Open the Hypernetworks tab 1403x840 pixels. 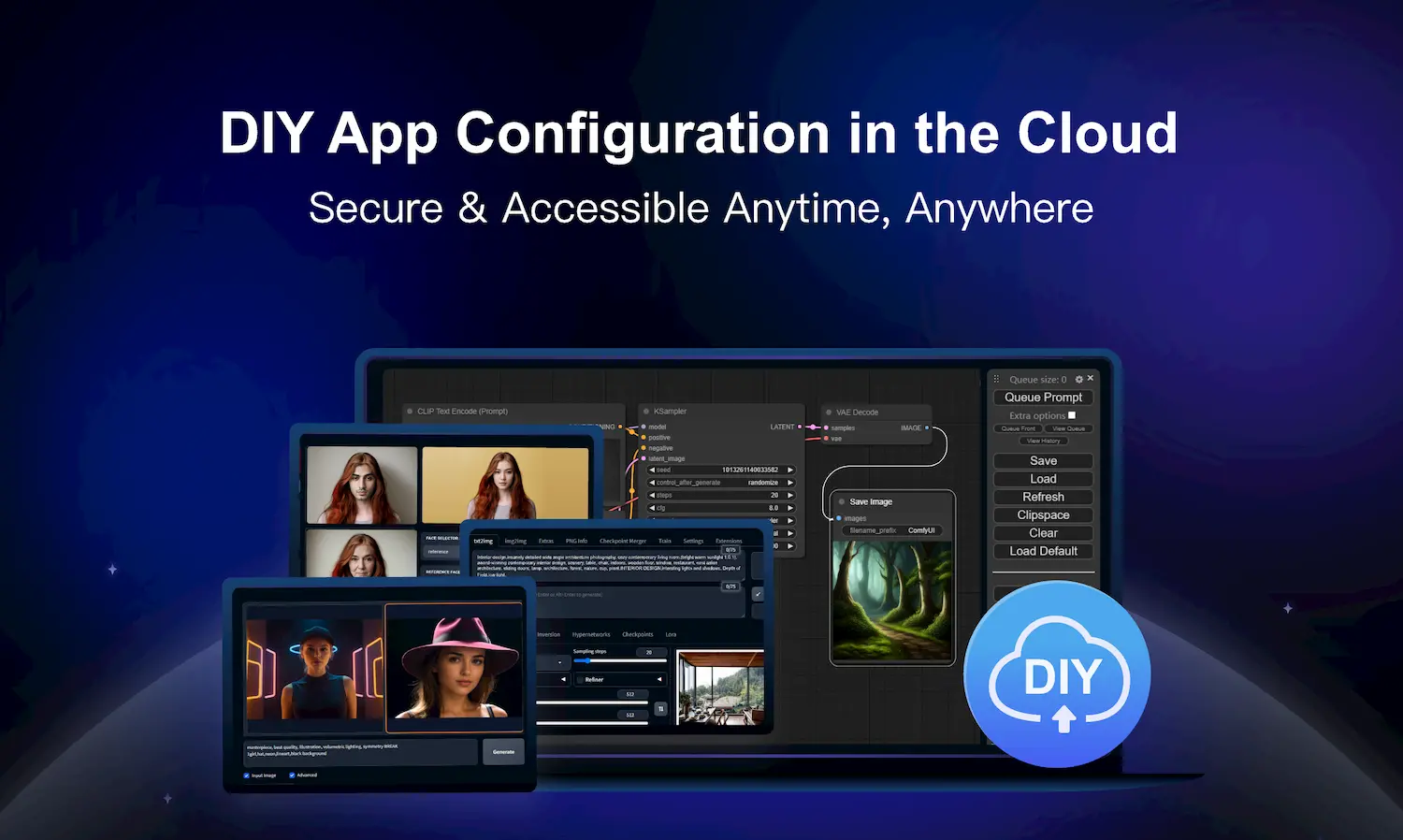click(x=591, y=634)
